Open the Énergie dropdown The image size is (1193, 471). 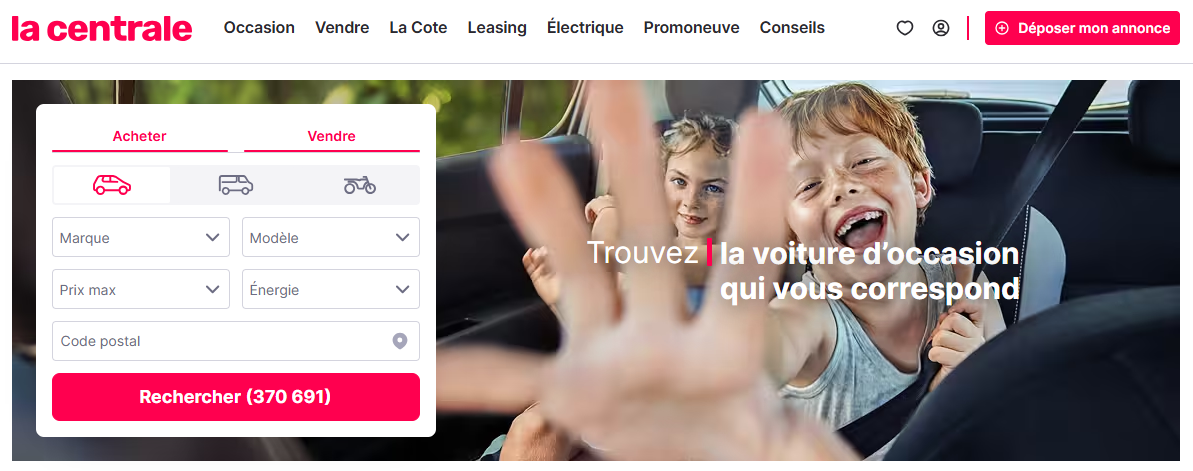(x=331, y=289)
